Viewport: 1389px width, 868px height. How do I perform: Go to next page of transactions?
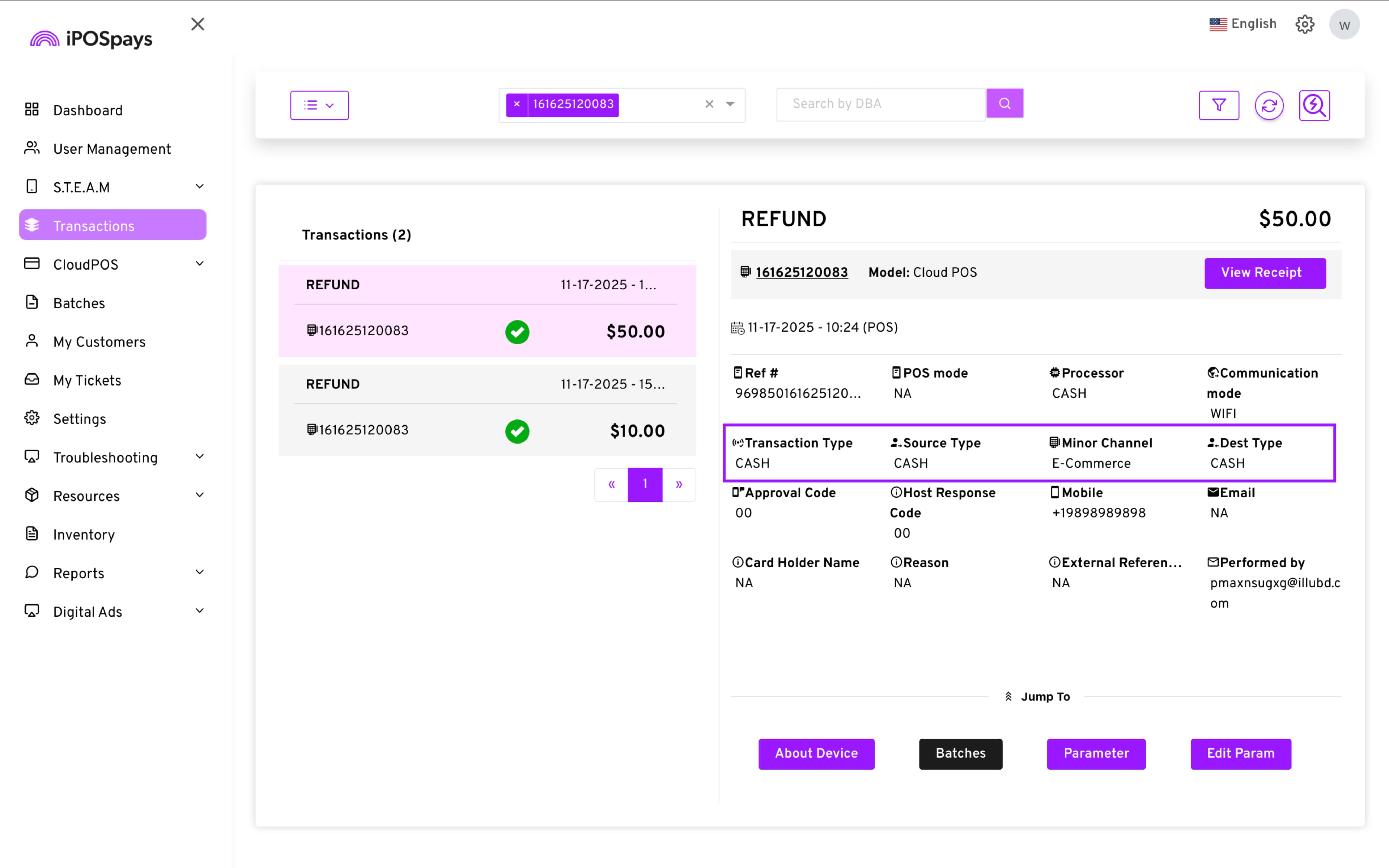[679, 485]
